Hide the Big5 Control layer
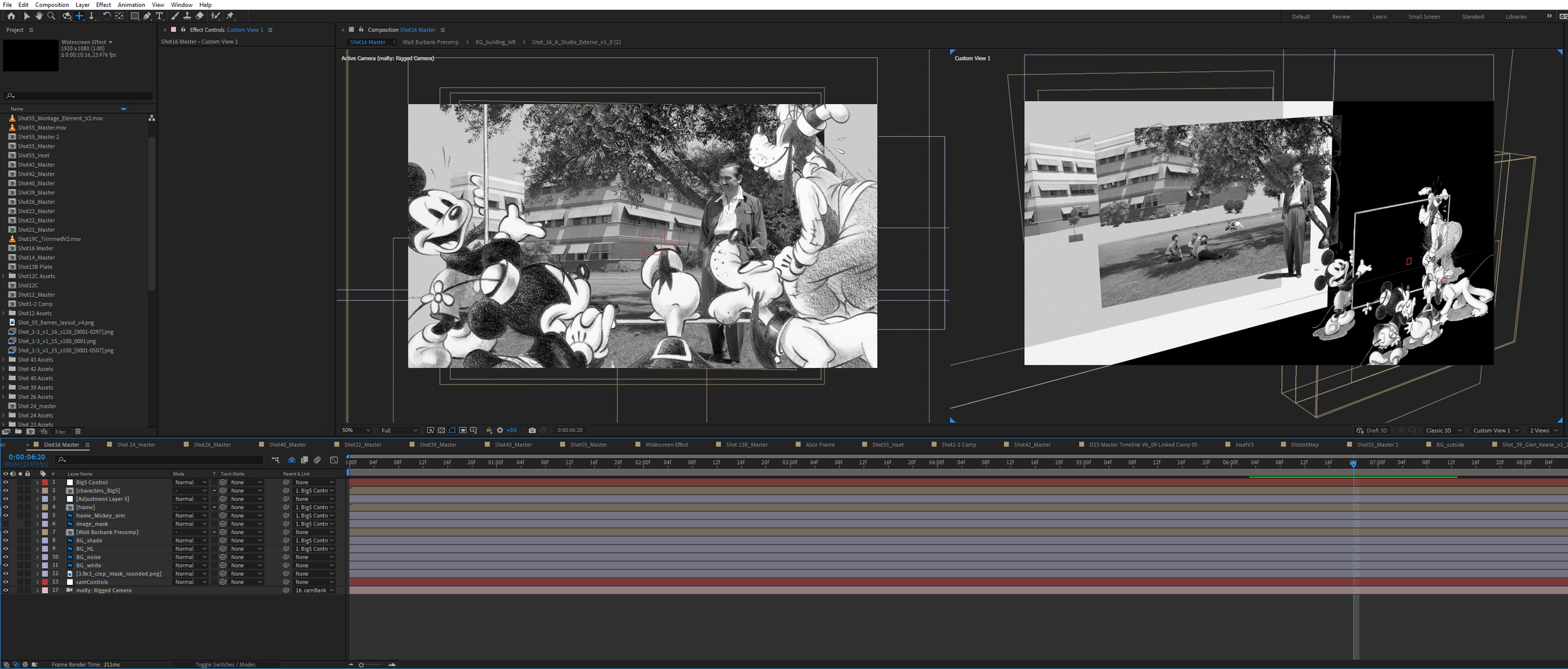This screenshot has width=1568, height=669. click(x=6, y=482)
